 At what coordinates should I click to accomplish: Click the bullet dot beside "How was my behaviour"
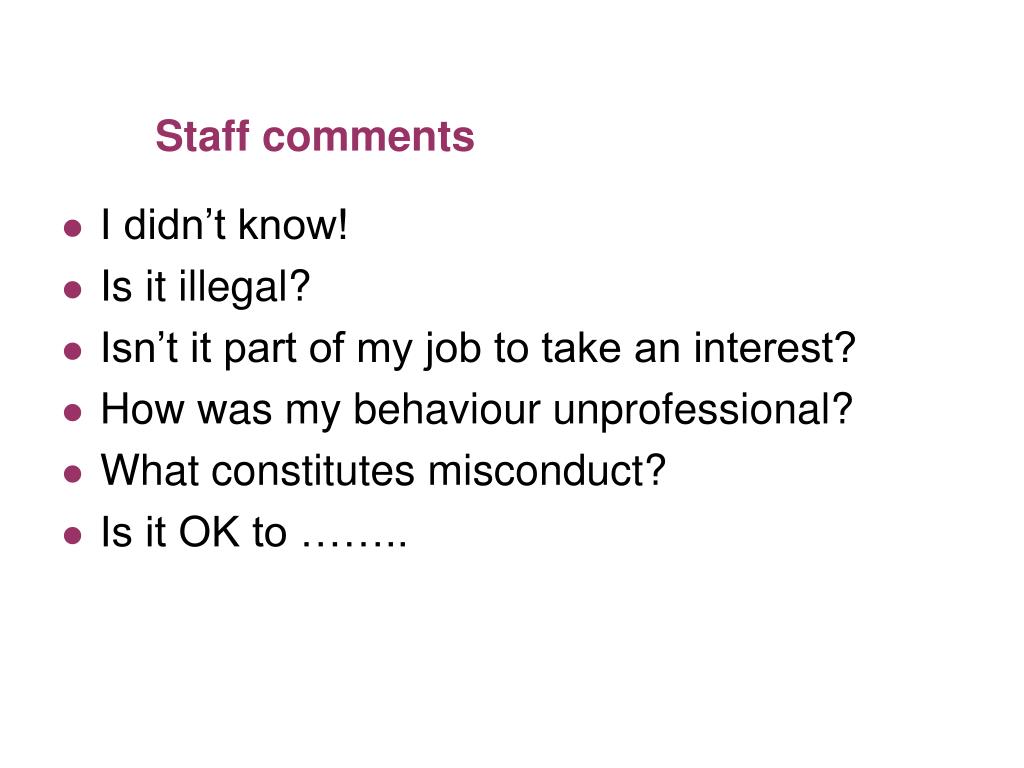coord(72,413)
